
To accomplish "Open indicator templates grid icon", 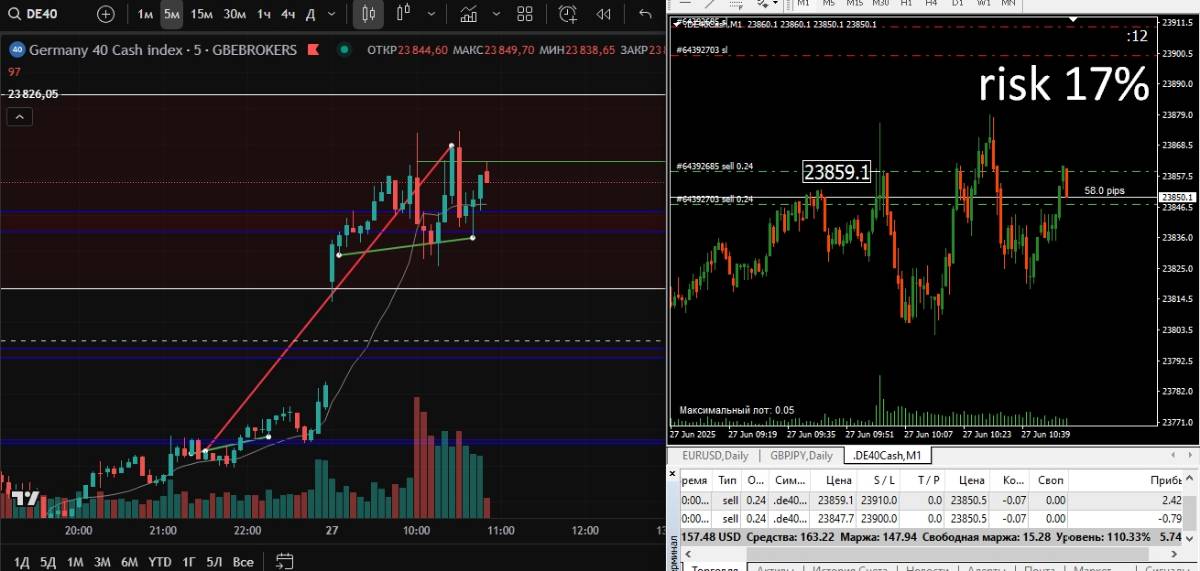I will [x=525, y=14].
